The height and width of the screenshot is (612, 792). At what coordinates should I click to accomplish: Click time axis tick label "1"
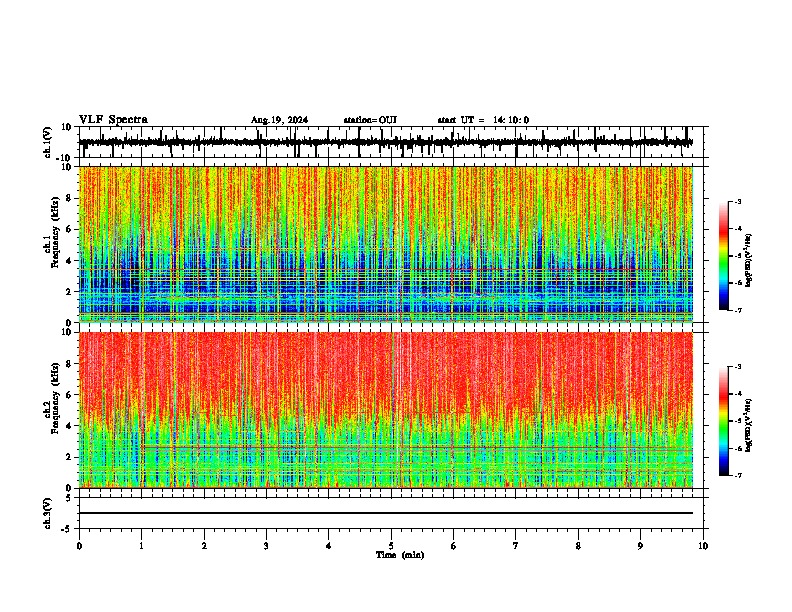pyautogui.click(x=141, y=546)
